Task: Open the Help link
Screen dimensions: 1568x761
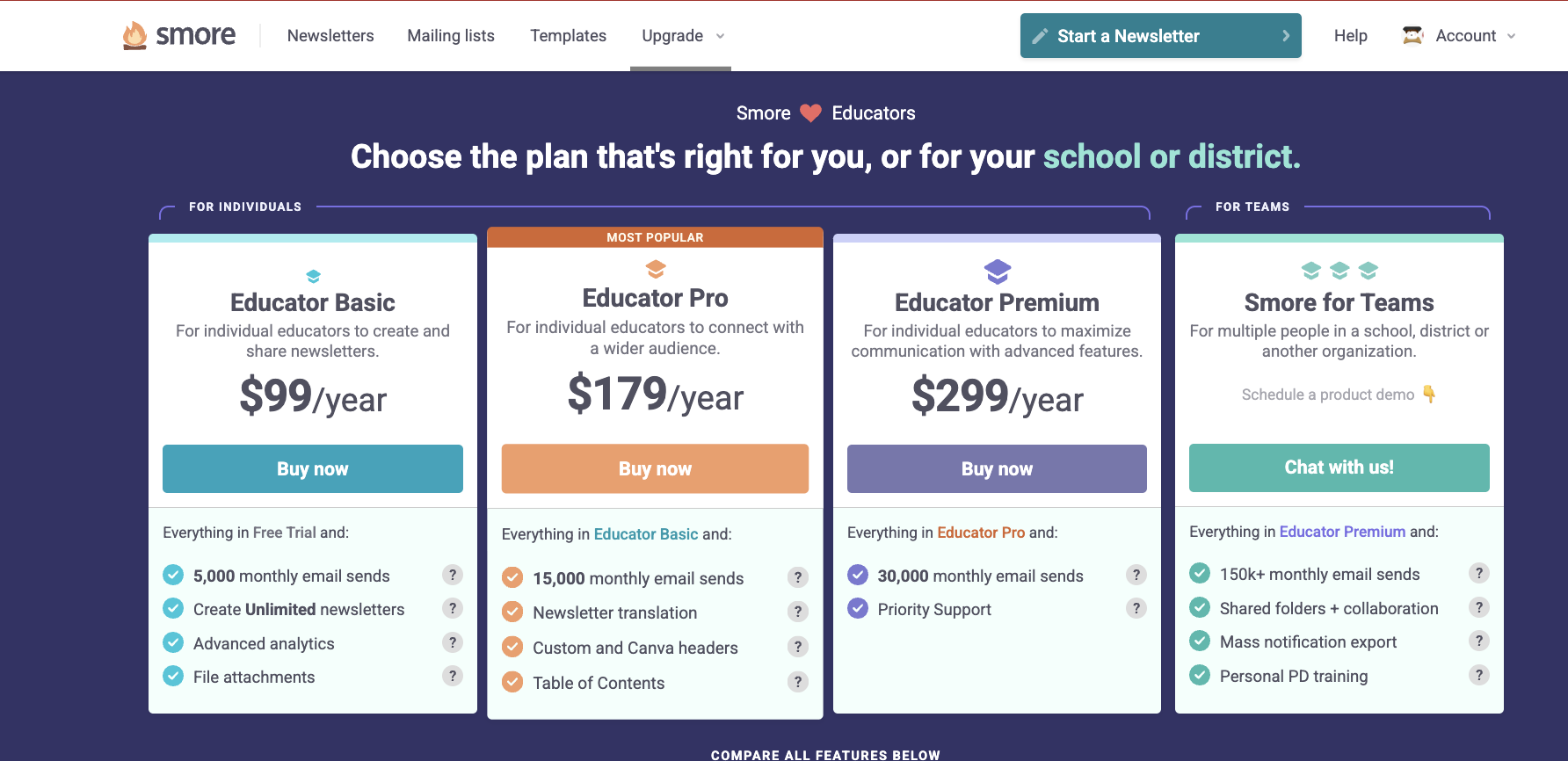Action: [x=1350, y=36]
